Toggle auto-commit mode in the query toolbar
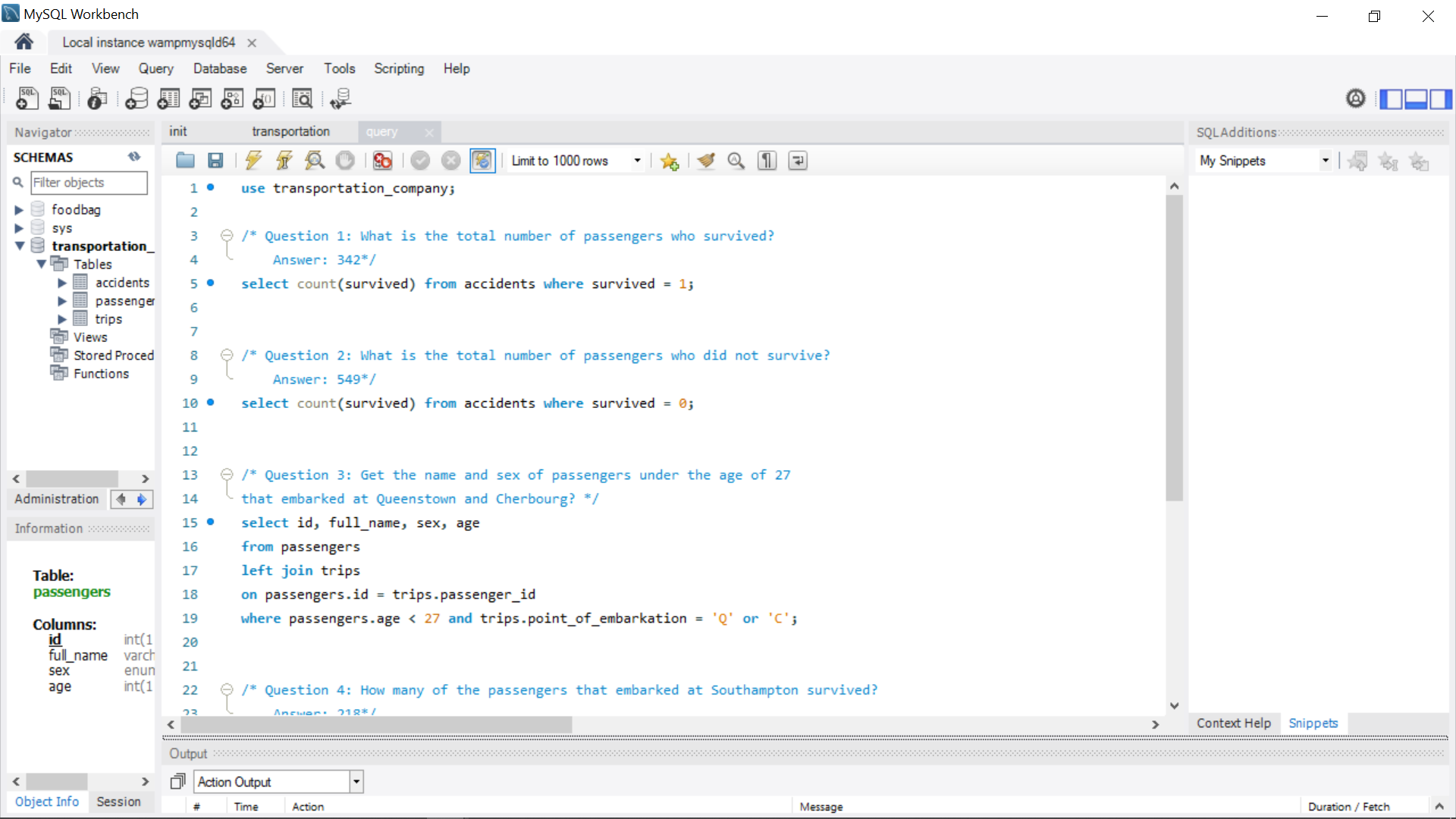Viewport: 1456px width, 819px height. [483, 160]
